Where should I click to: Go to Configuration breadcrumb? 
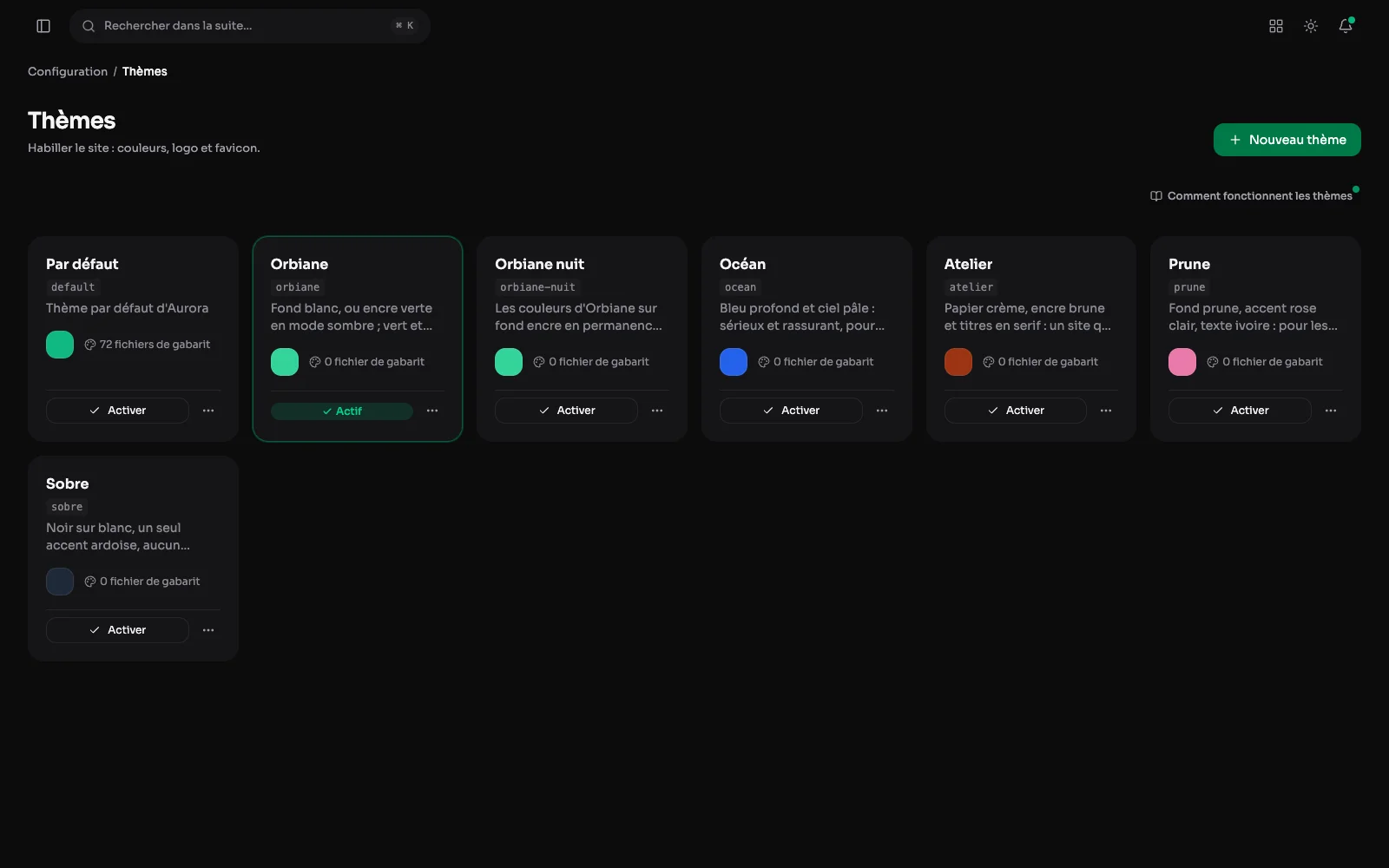pos(68,71)
